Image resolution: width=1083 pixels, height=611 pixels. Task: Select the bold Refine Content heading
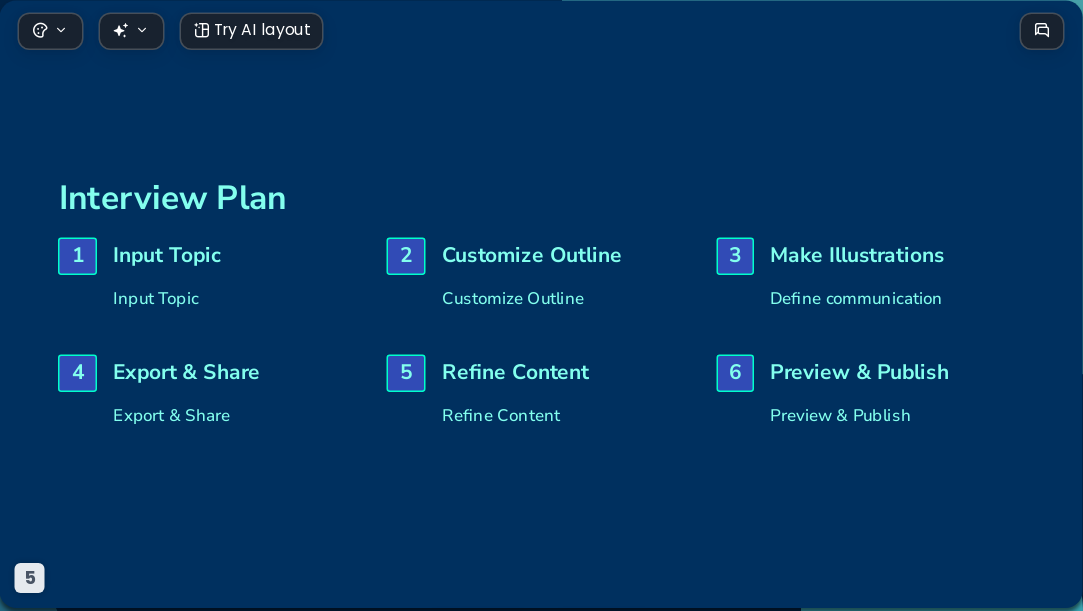click(516, 373)
